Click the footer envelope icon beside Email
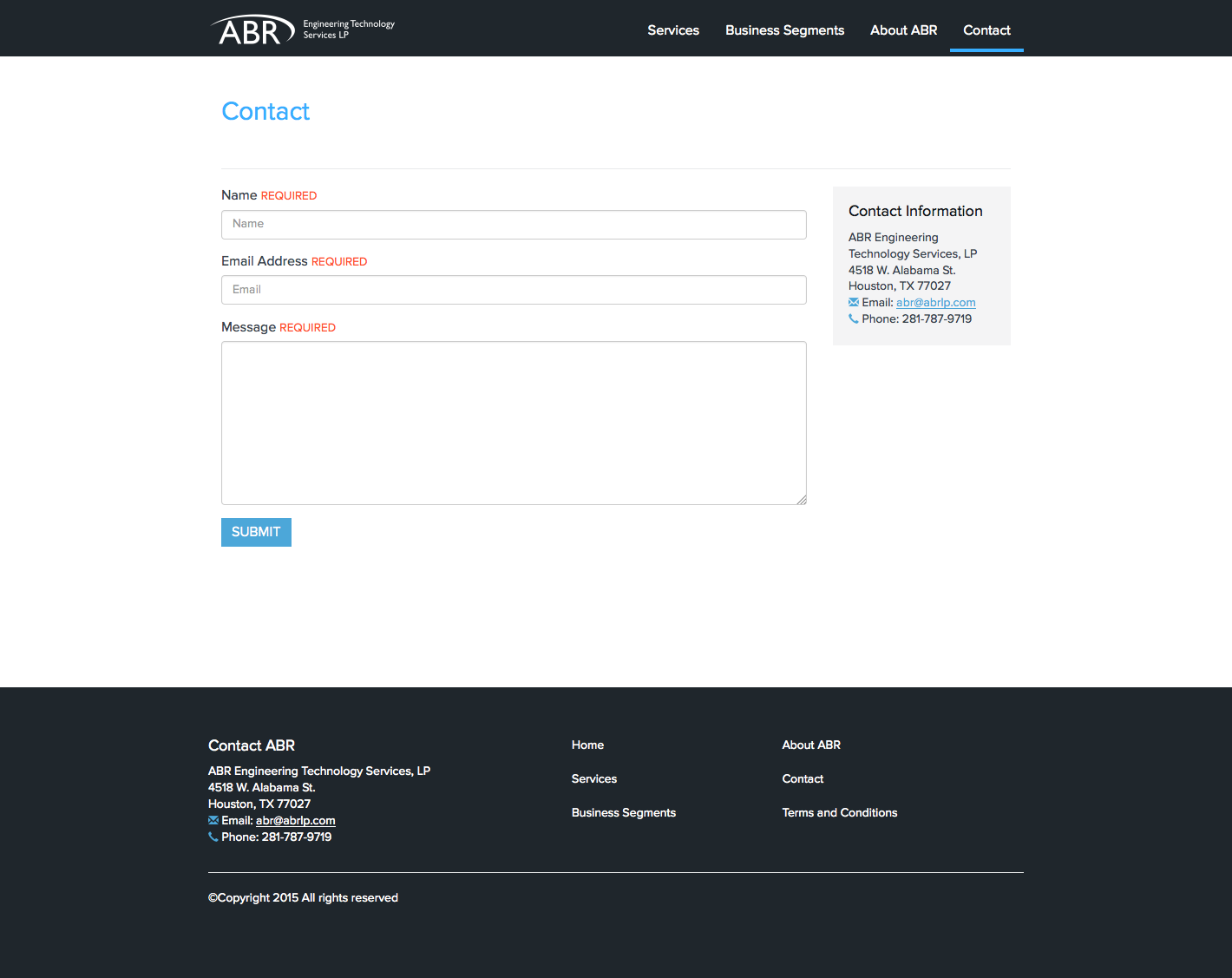1232x978 pixels. (x=213, y=820)
